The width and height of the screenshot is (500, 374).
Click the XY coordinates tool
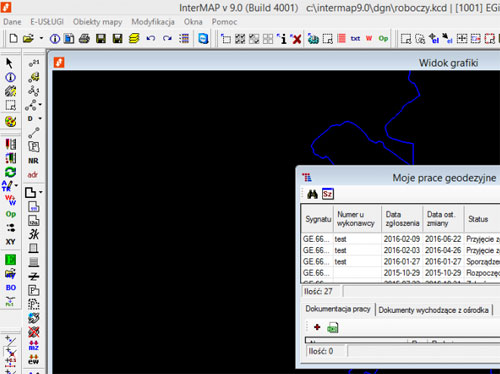[10, 242]
